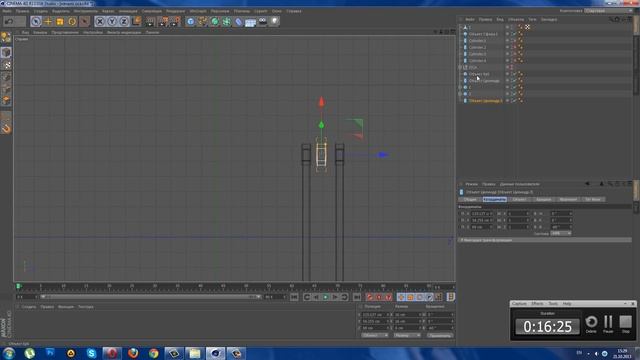Open the blue Deformer objects icon

[x=239, y=21]
